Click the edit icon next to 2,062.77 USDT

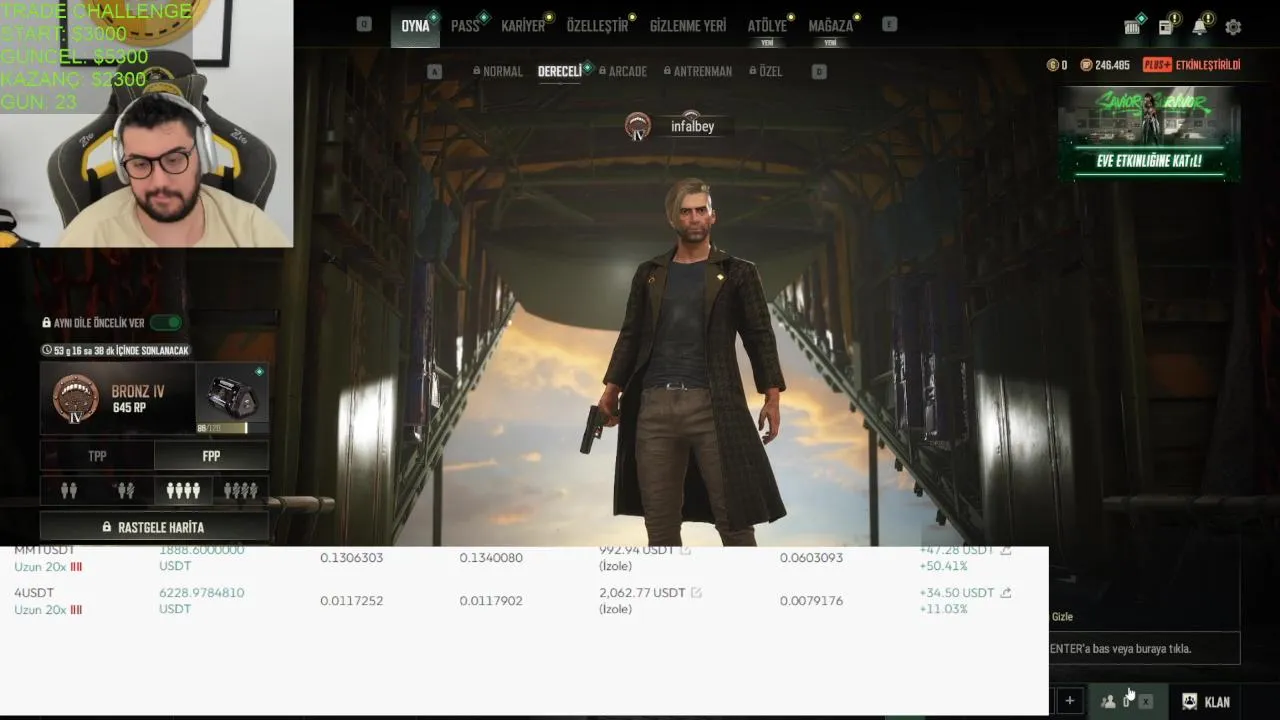pos(696,593)
